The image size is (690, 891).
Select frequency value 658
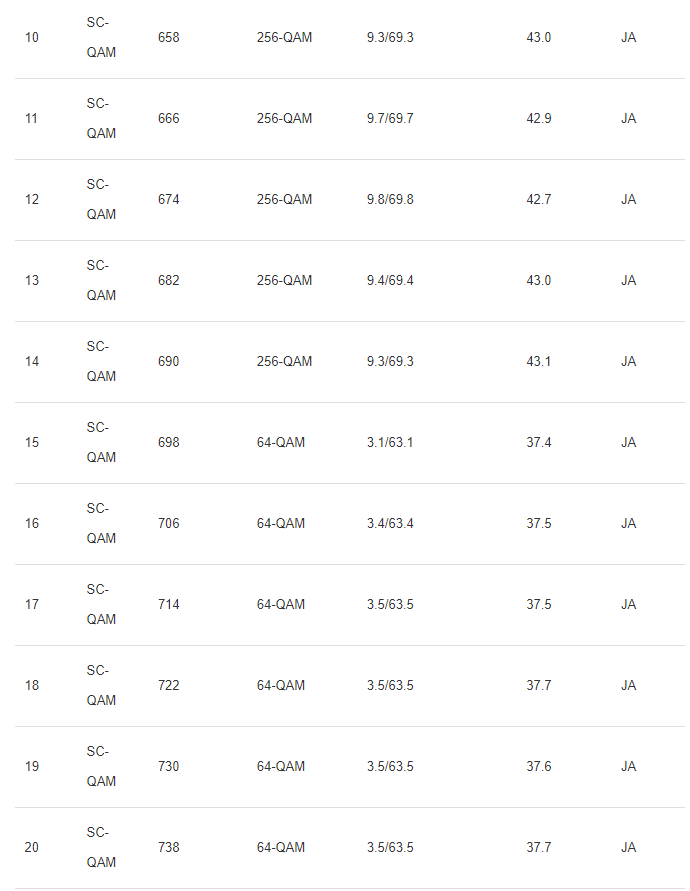coord(169,38)
